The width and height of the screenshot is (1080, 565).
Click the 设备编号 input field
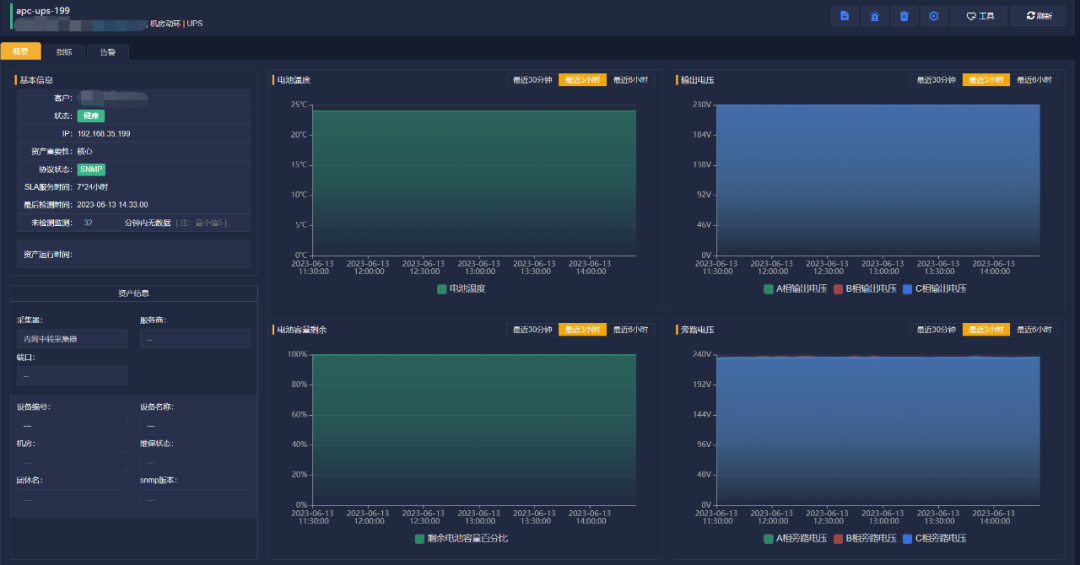(x=72, y=426)
